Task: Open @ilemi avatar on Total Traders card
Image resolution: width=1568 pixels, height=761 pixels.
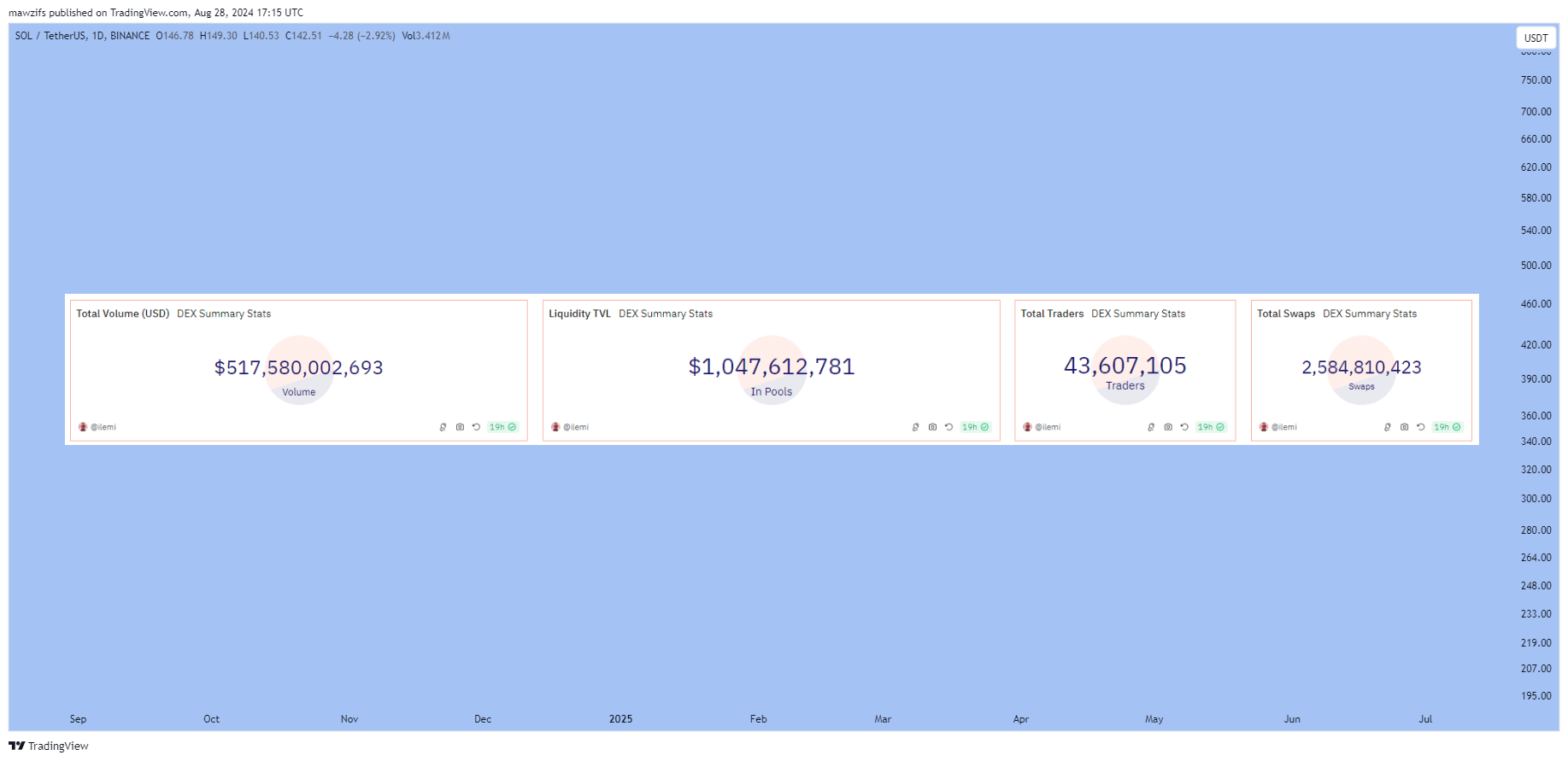Action: pos(1027,427)
